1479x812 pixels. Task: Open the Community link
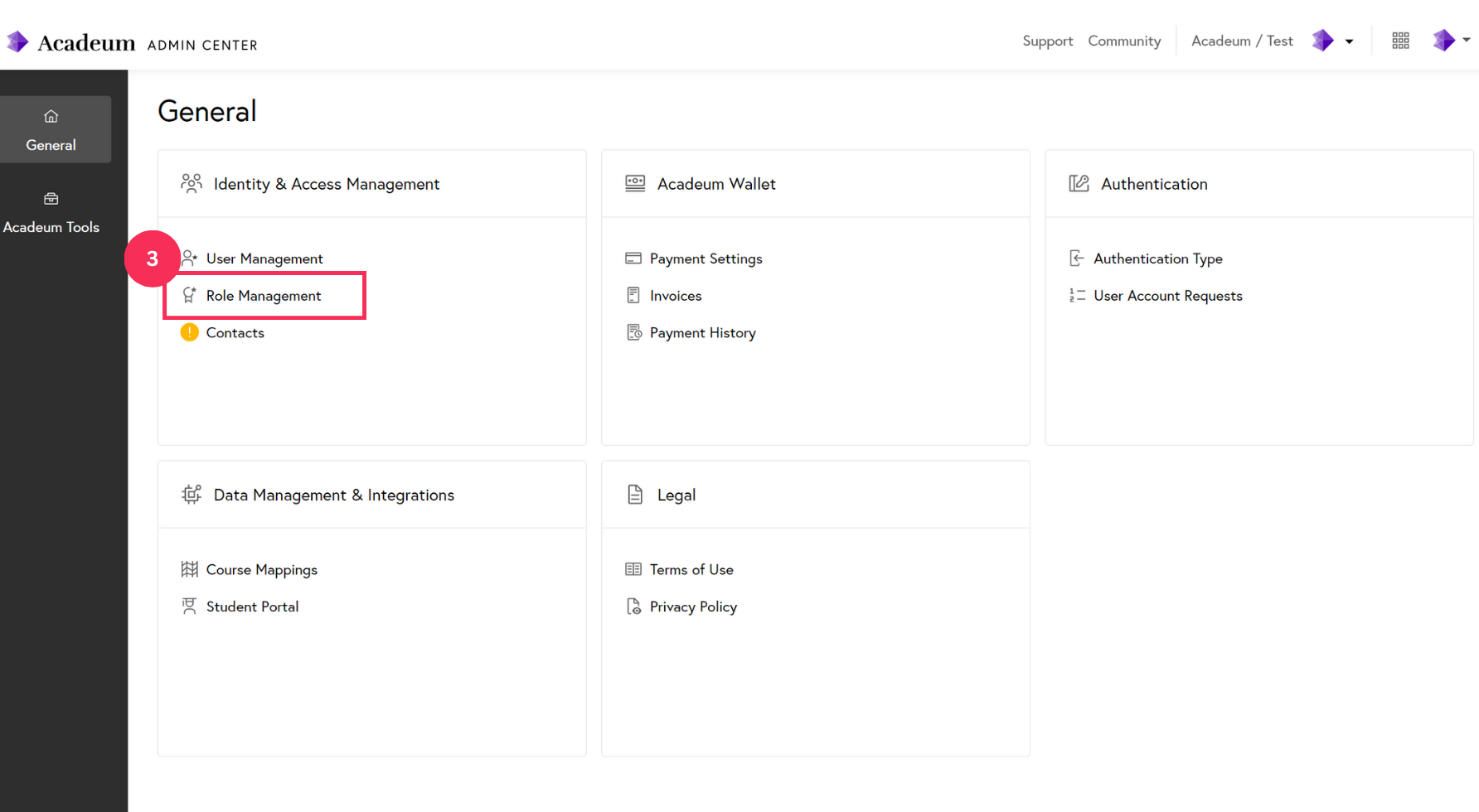pyautogui.click(x=1124, y=41)
